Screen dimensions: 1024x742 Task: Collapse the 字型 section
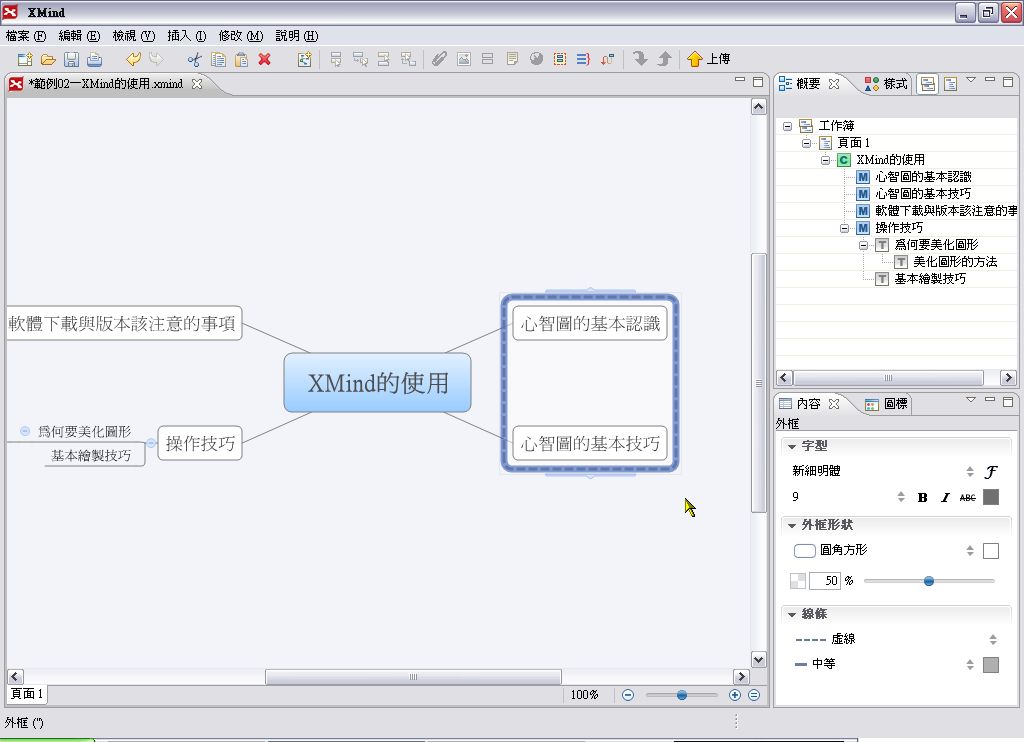pos(792,446)
